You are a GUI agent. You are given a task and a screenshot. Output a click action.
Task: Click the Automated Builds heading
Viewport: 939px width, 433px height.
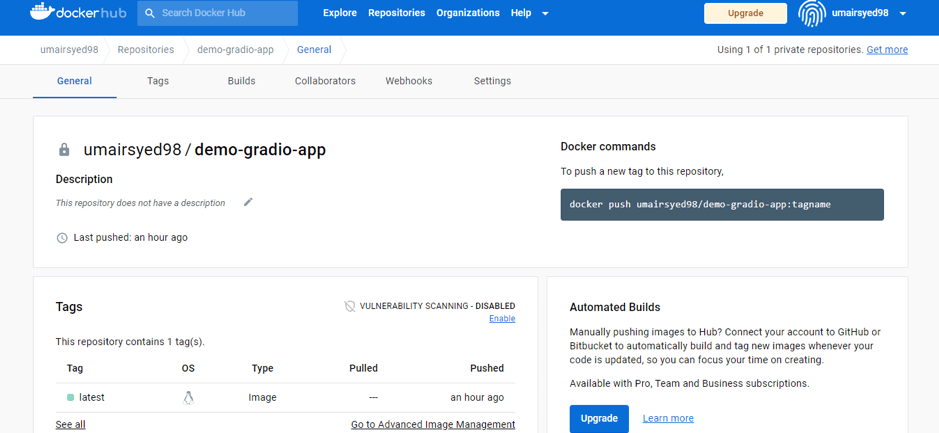pos(615,307)
